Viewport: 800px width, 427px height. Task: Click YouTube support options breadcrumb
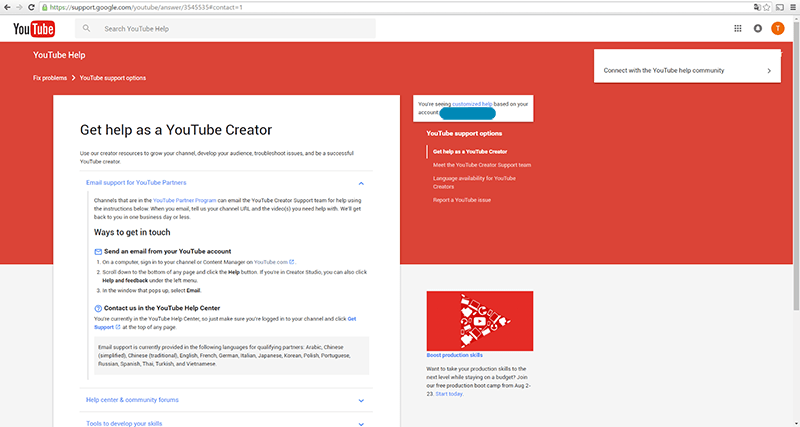point(113,78)
